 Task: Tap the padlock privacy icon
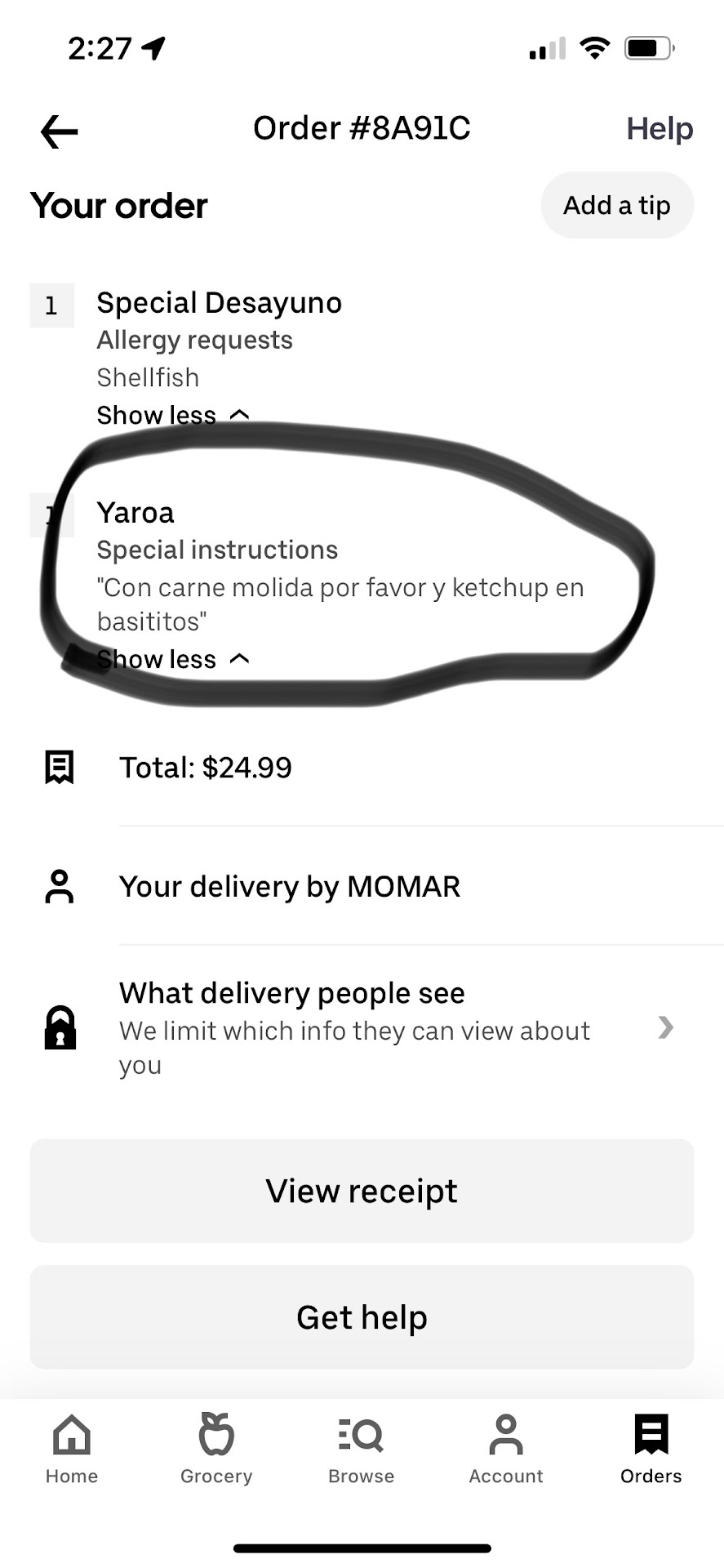[60, 1027]
